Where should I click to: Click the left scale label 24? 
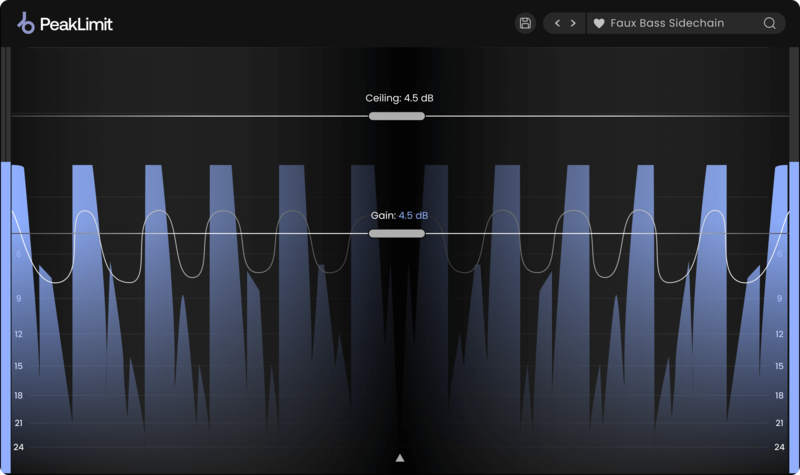click(x=18, y=447)
